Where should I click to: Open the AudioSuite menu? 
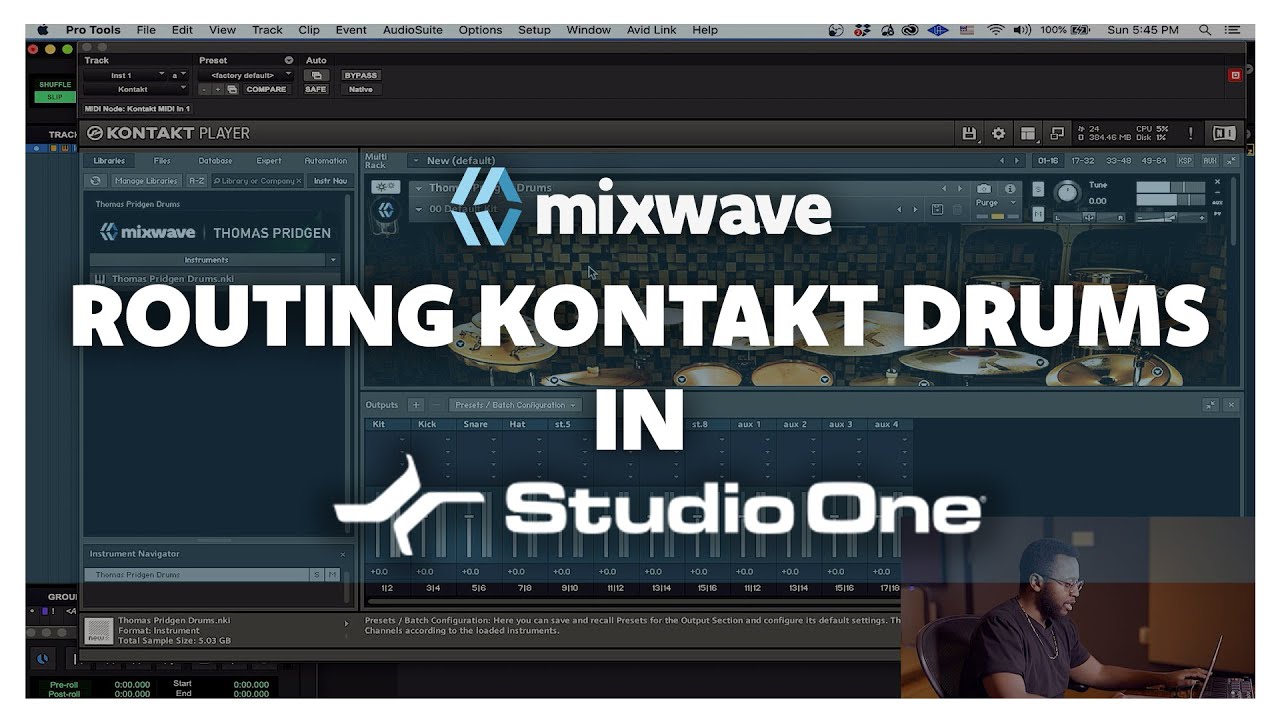(413, 30)
